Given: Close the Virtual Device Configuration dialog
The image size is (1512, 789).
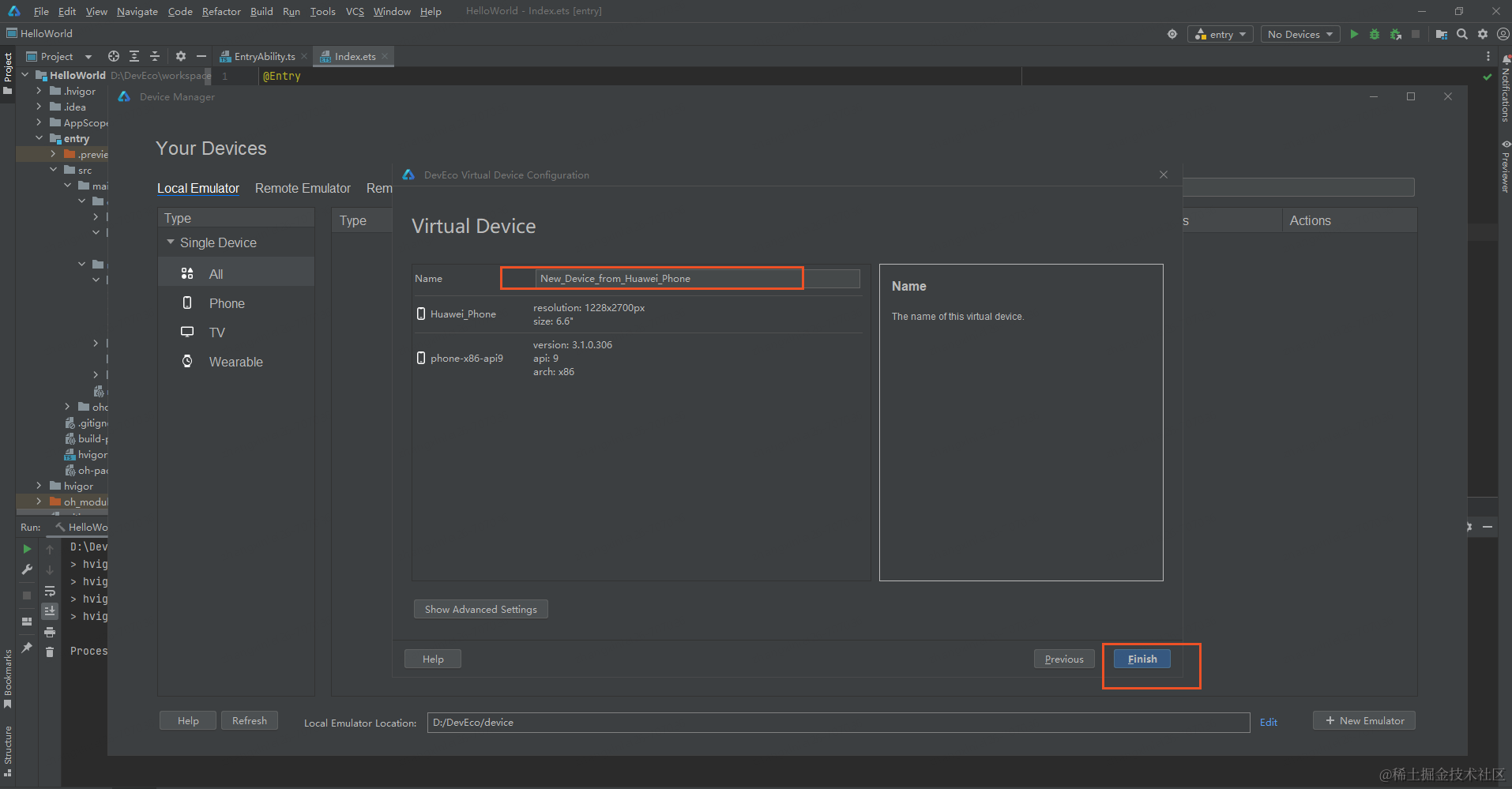Looking at the screenshot, I should pyautogui.click(x=1164, y=175).
